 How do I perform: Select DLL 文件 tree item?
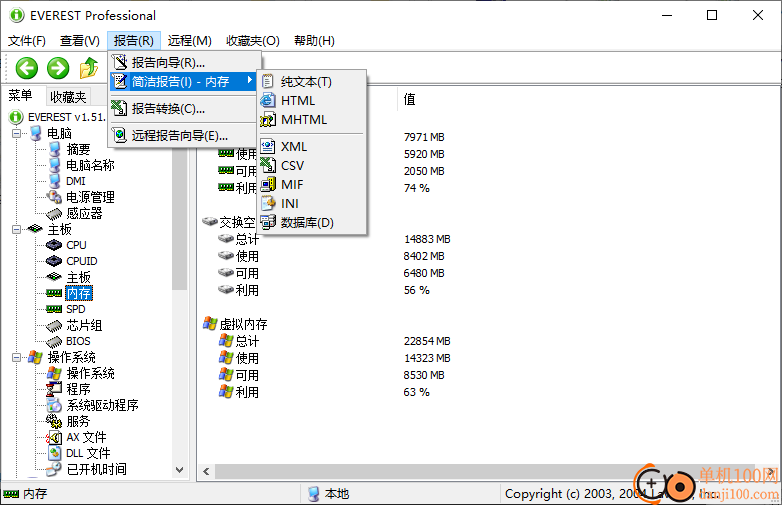[x=88, y=453]
